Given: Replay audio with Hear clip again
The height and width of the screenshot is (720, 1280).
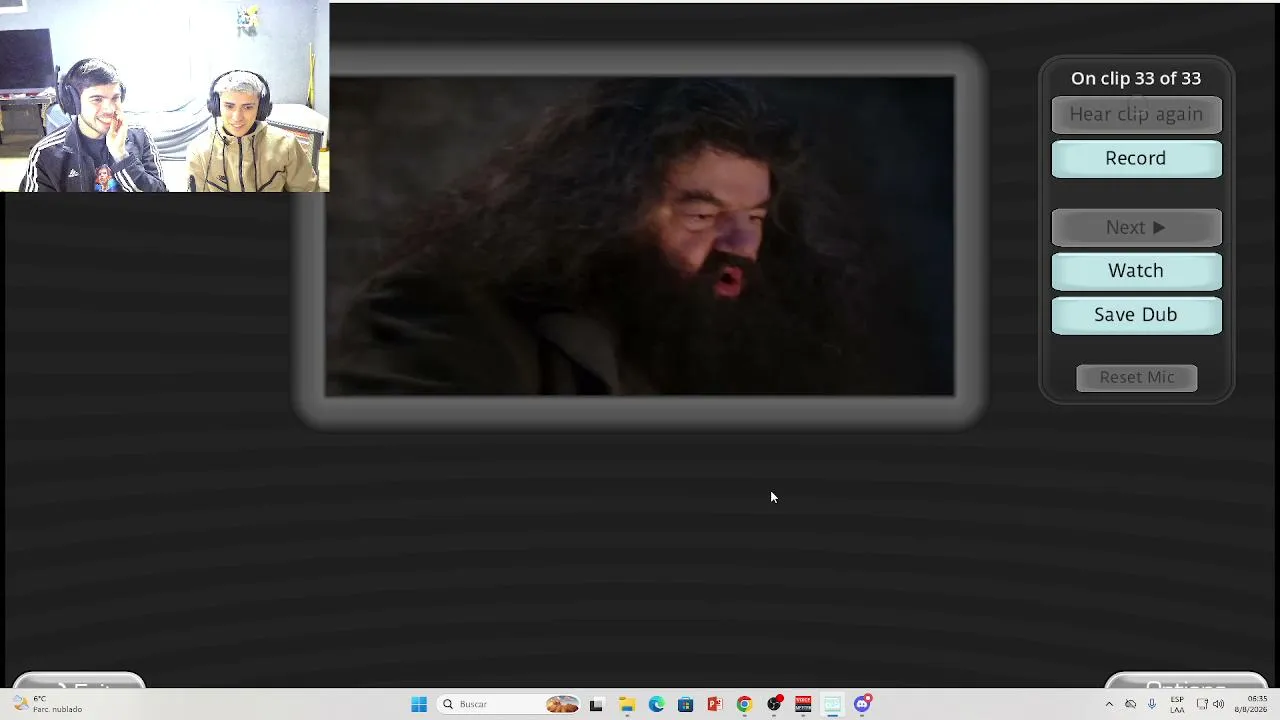Looking at the screenshot, I should click(x=1136, y=115).
